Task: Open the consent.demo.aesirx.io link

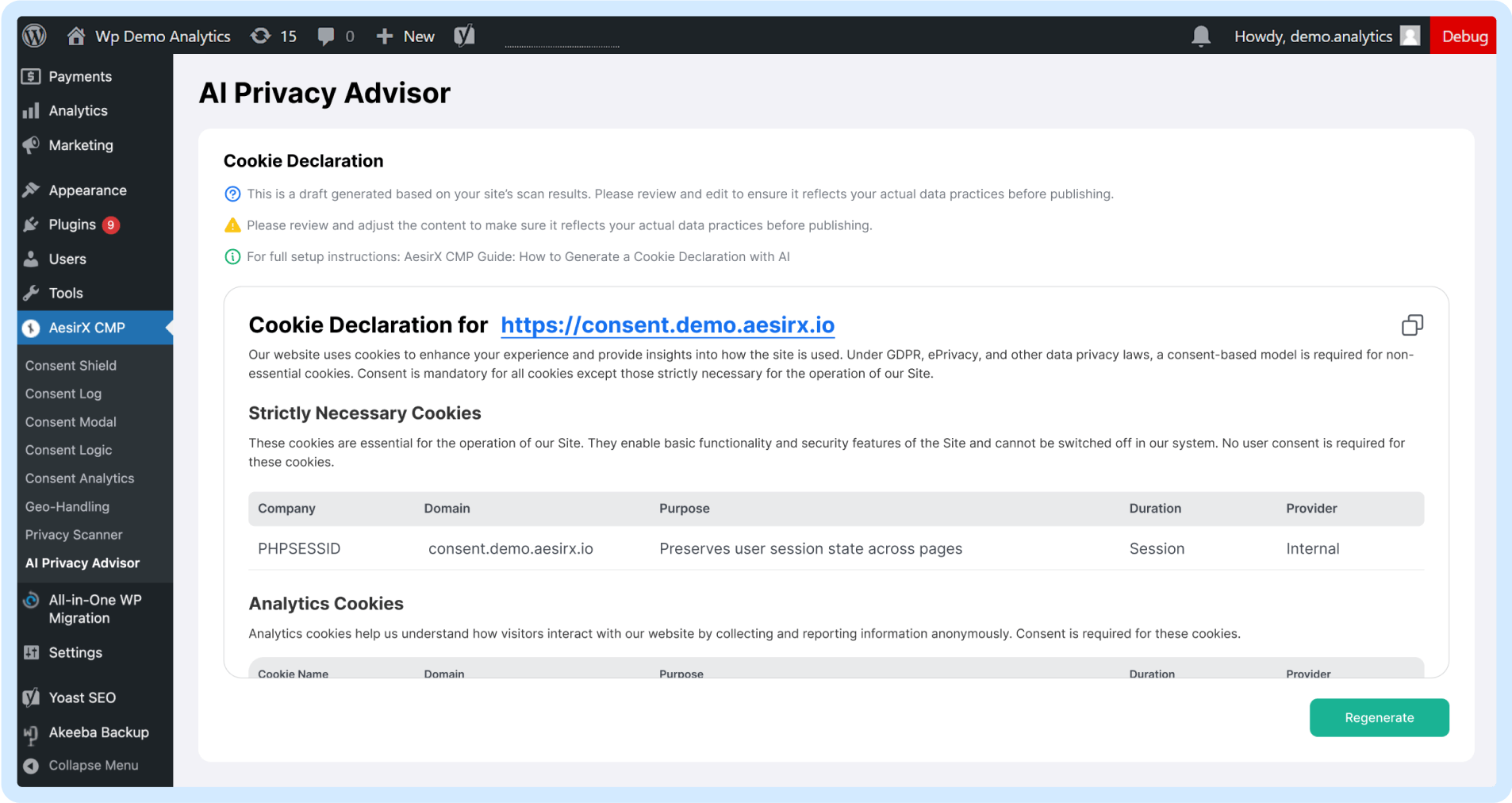Action: (667, 325)
